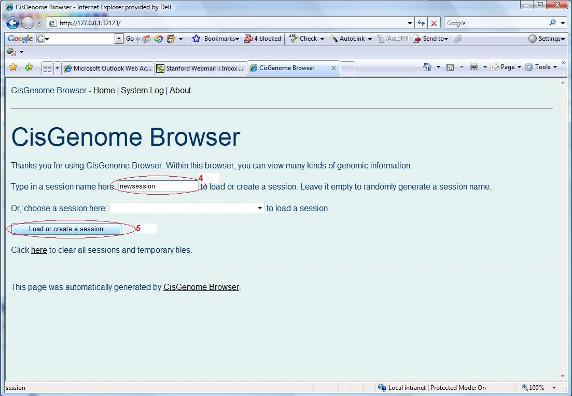
Task: Switch to Stanford Webmail Inbox tab
Action: coord(201,68)
